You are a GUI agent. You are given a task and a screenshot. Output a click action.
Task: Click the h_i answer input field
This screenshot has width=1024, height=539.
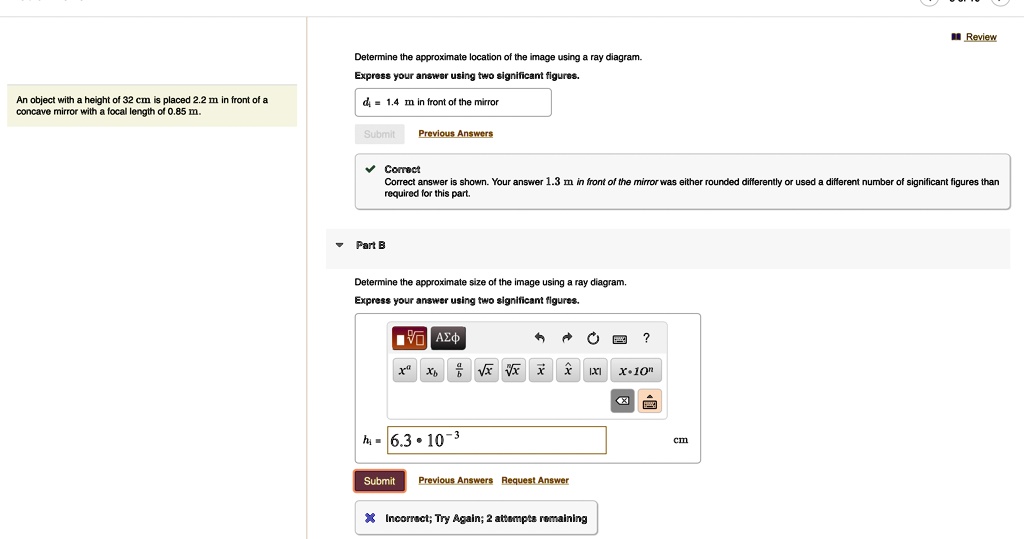[x=496, y=440]
